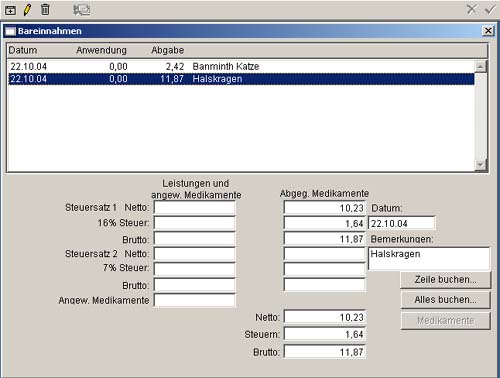Click the Datum field showing 22.10.04

coord(402,223)
